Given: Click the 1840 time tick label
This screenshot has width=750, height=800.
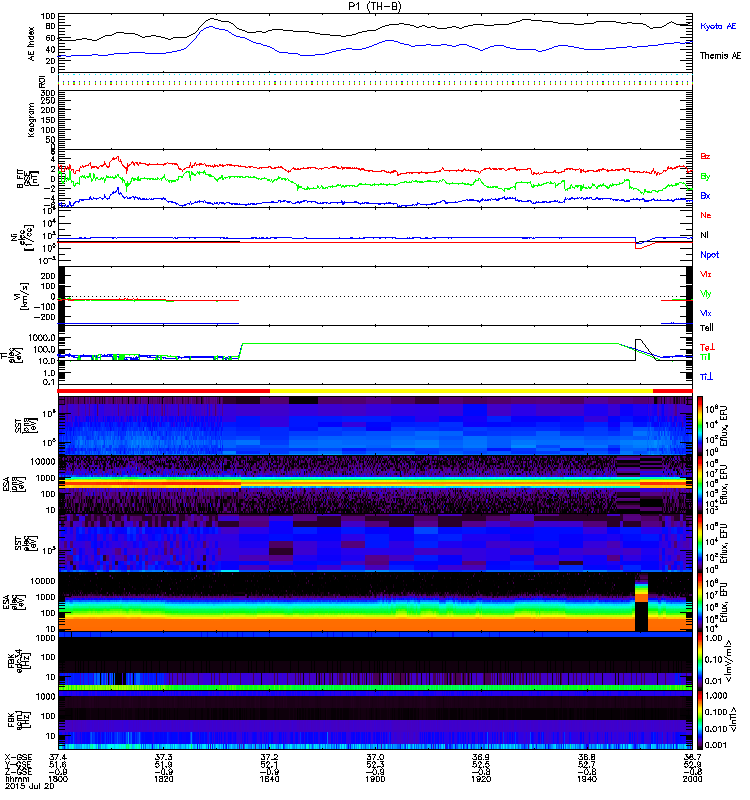Looking at the screenshot, I should (x=269, y=779).
